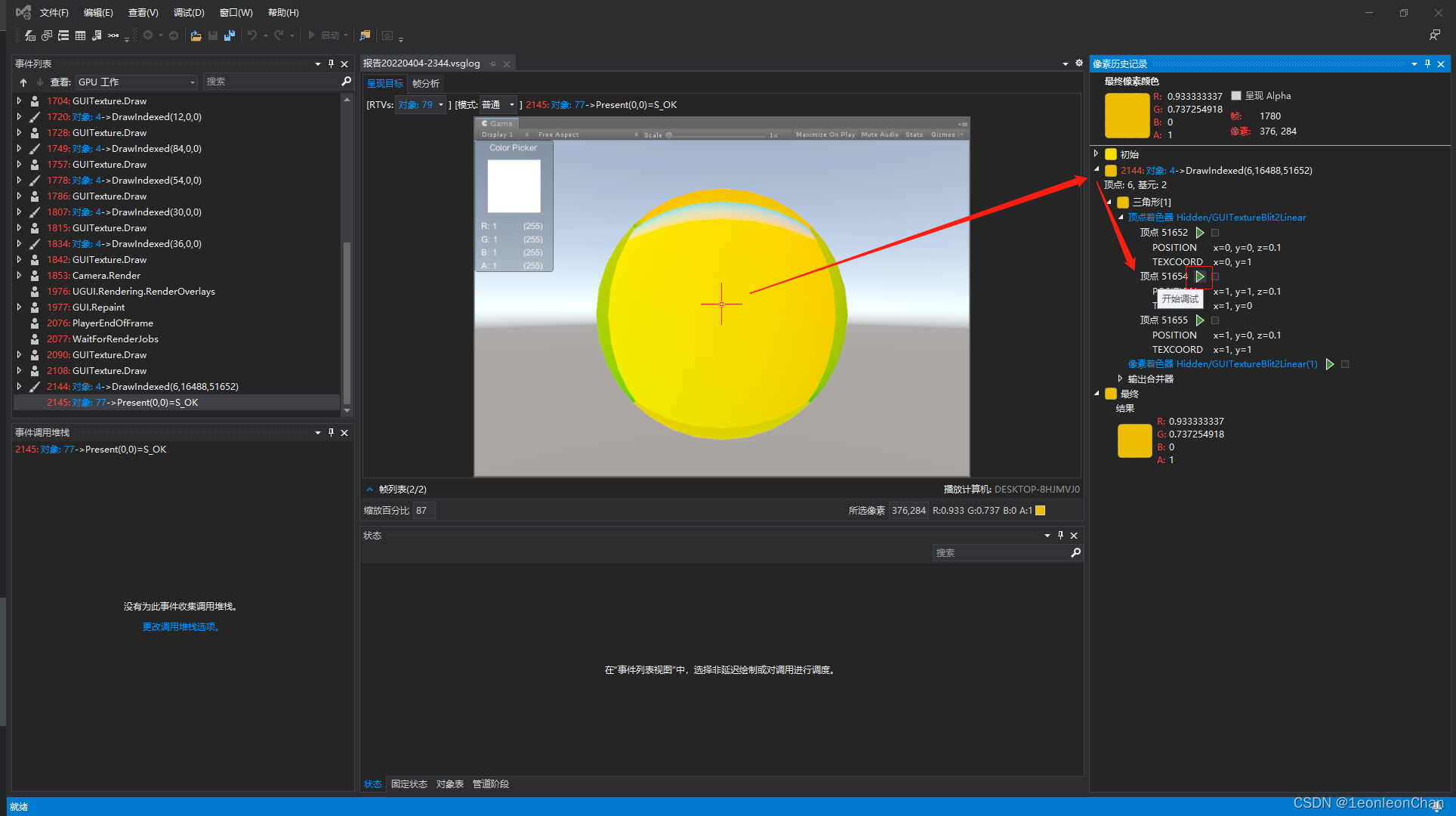Click the event list search magnifier icon
1456x816 pixels.
click(x=347, y=82)
